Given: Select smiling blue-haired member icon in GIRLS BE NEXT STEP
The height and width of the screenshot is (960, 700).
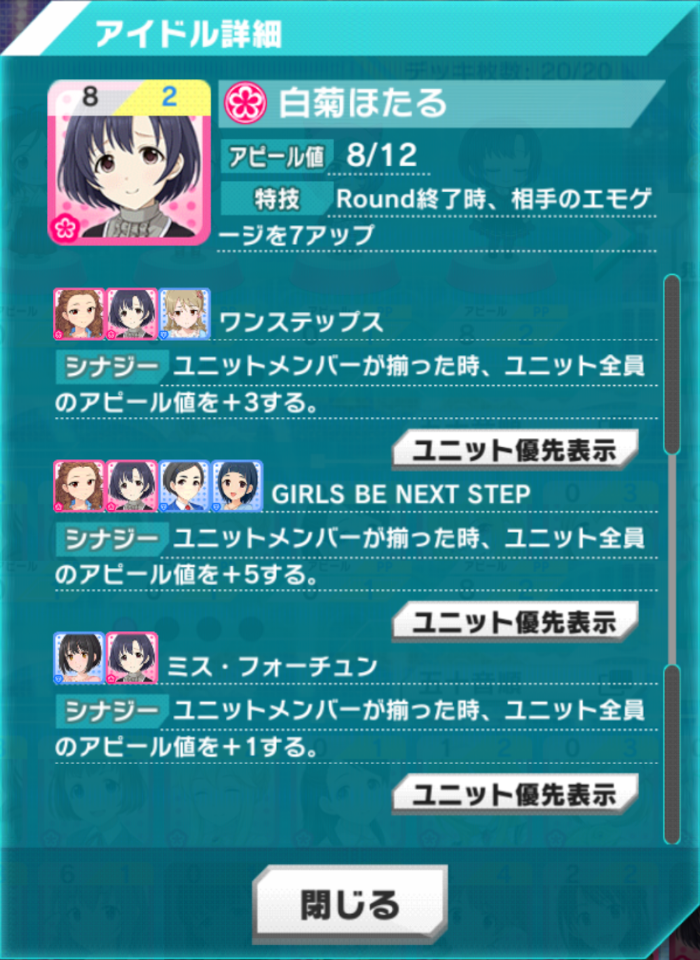Looking at the screenshot, I should (238, 486).
